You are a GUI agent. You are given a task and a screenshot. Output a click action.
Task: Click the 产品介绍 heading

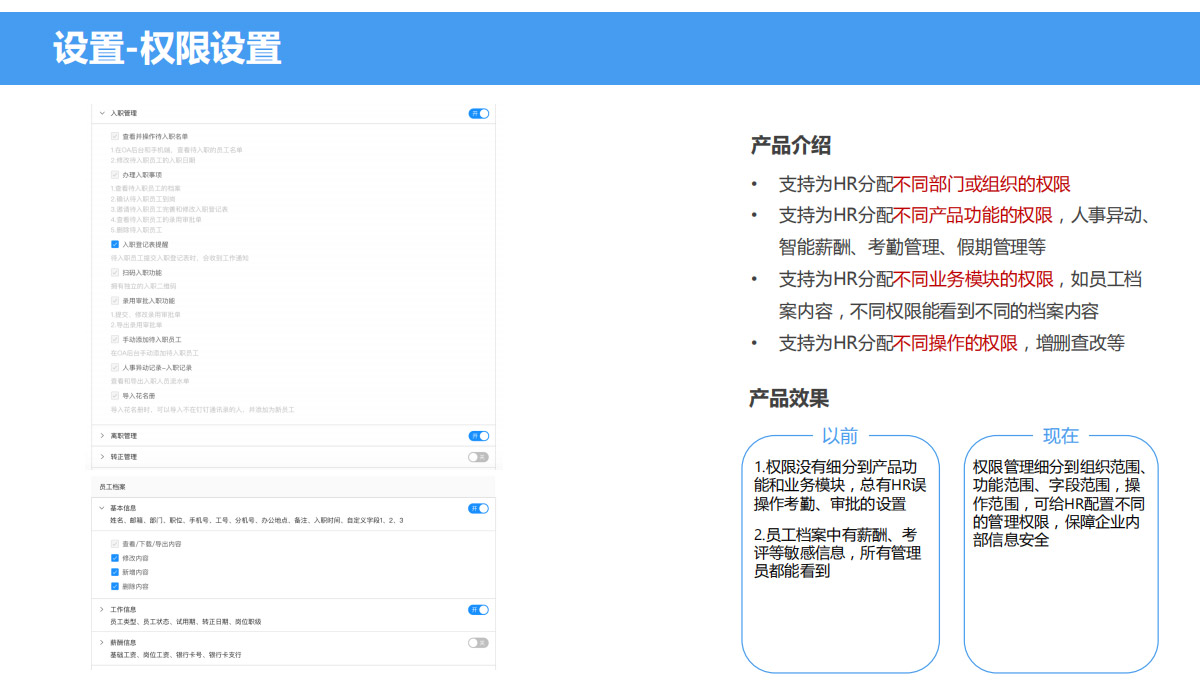click(790, 146)
